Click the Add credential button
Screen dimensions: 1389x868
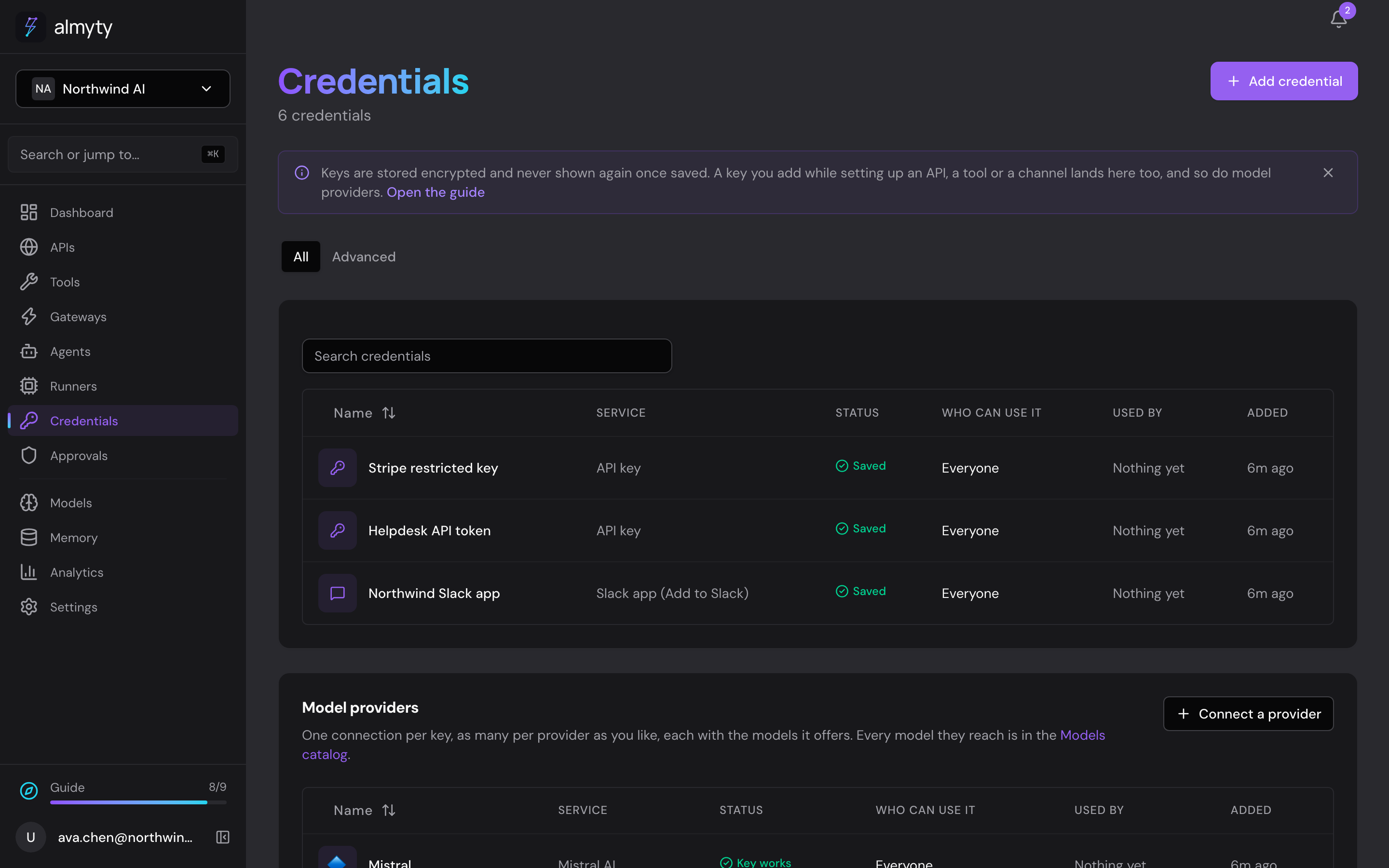[x=1284, y=81]
